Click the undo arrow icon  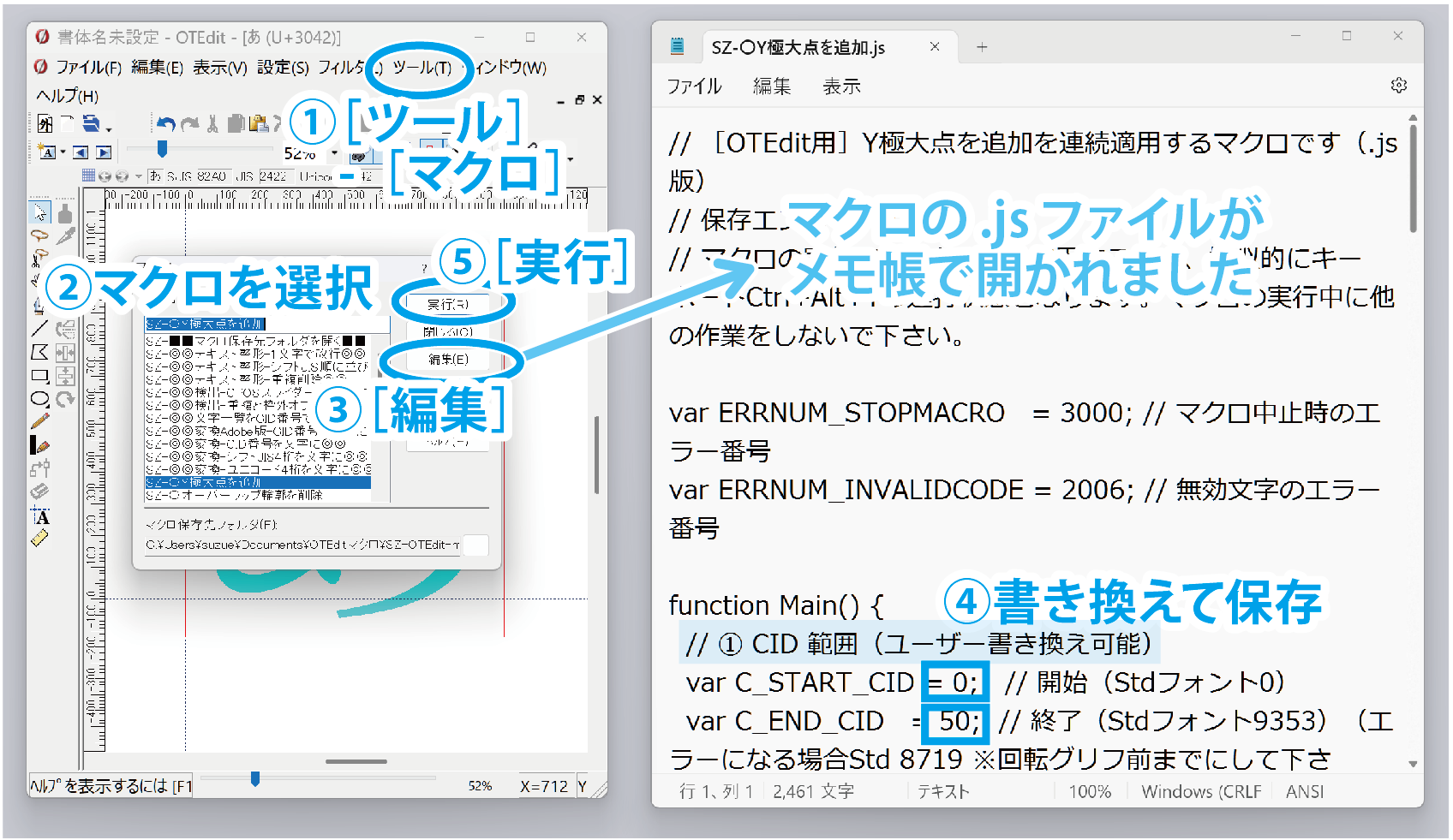pyautogui.click(x=166, y=125)
